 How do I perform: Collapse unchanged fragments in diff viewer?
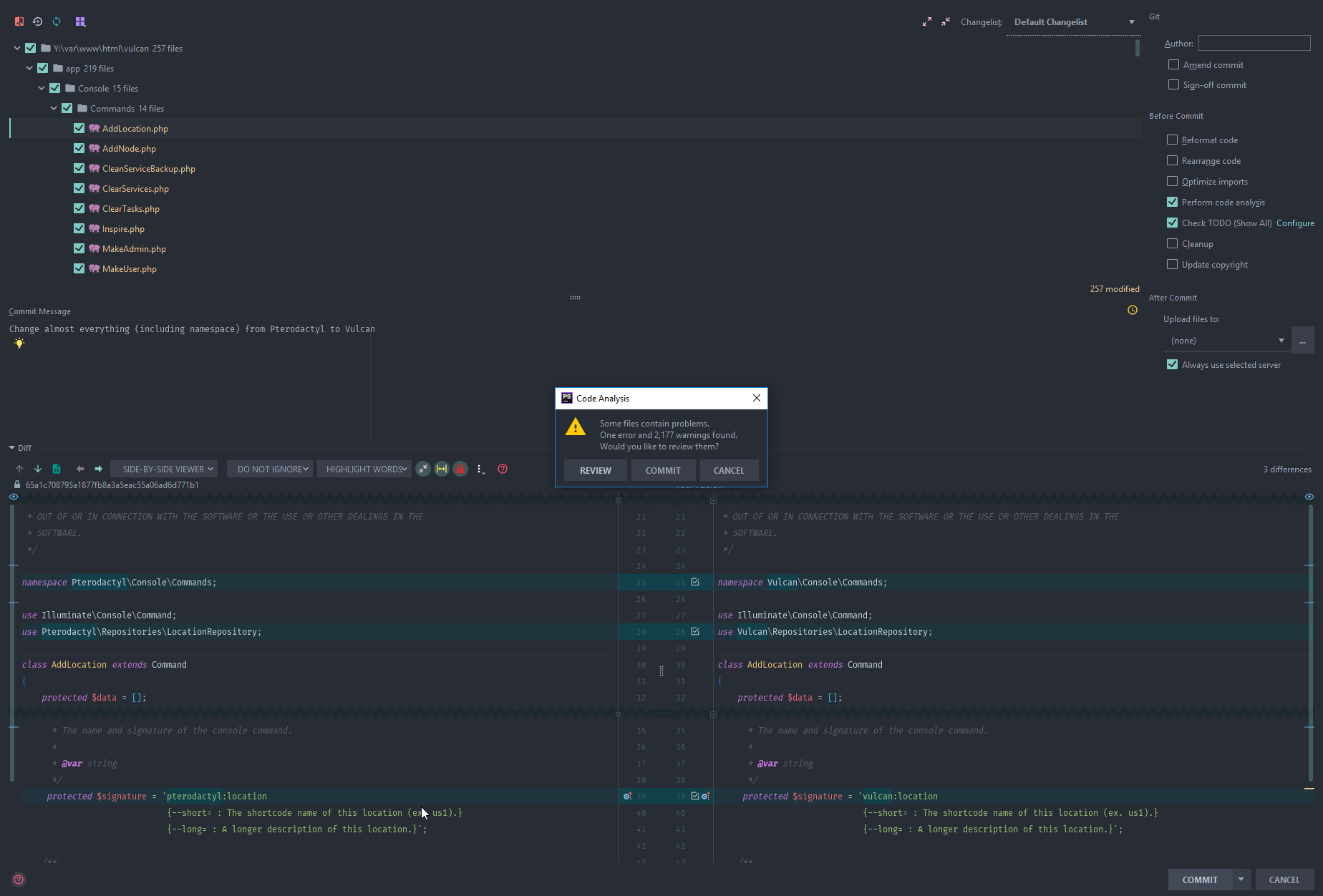pos(423,469)
